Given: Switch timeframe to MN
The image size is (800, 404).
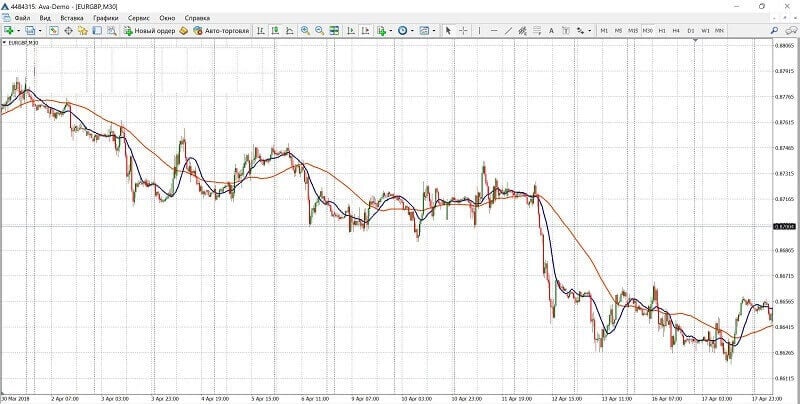Looking at the screenshot, I should (719, 31).
